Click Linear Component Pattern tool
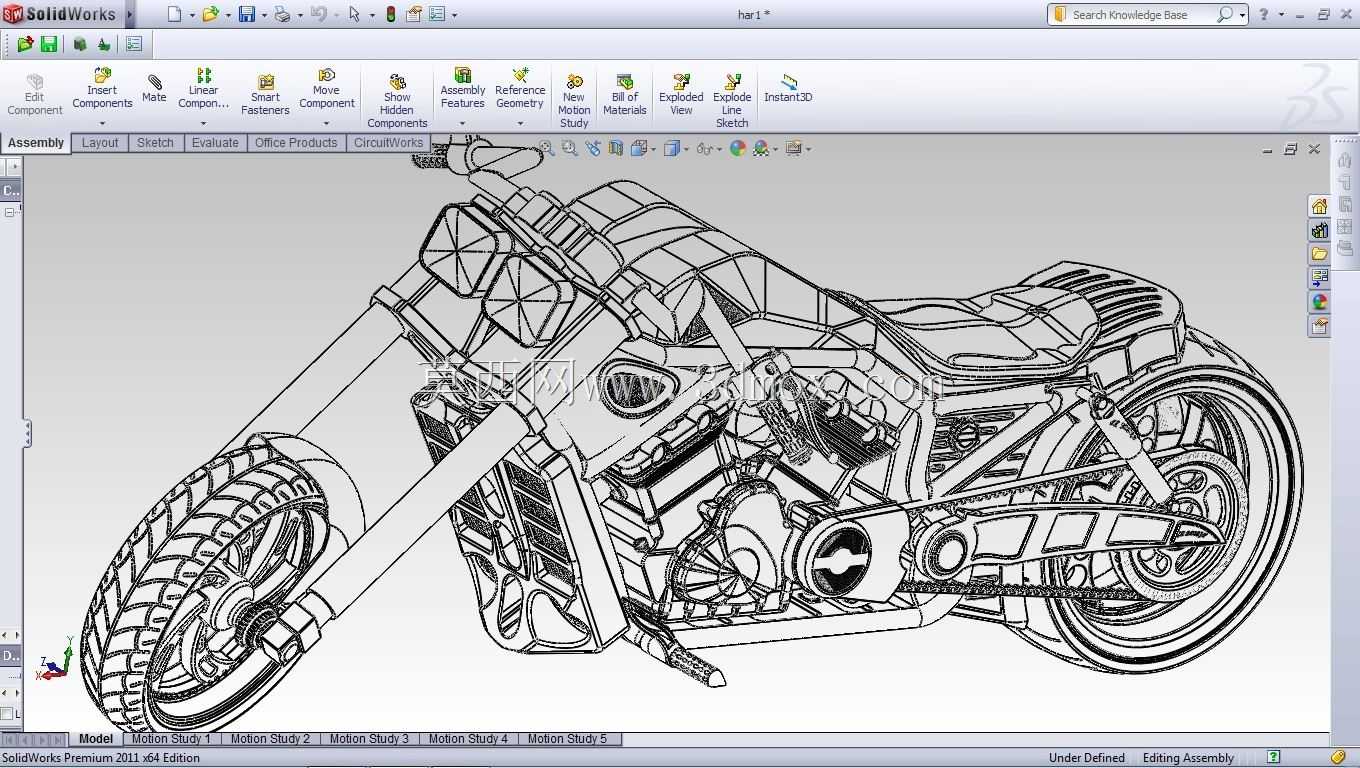The height and width of the screenshot is (768, 1360). tap(203, 89)
